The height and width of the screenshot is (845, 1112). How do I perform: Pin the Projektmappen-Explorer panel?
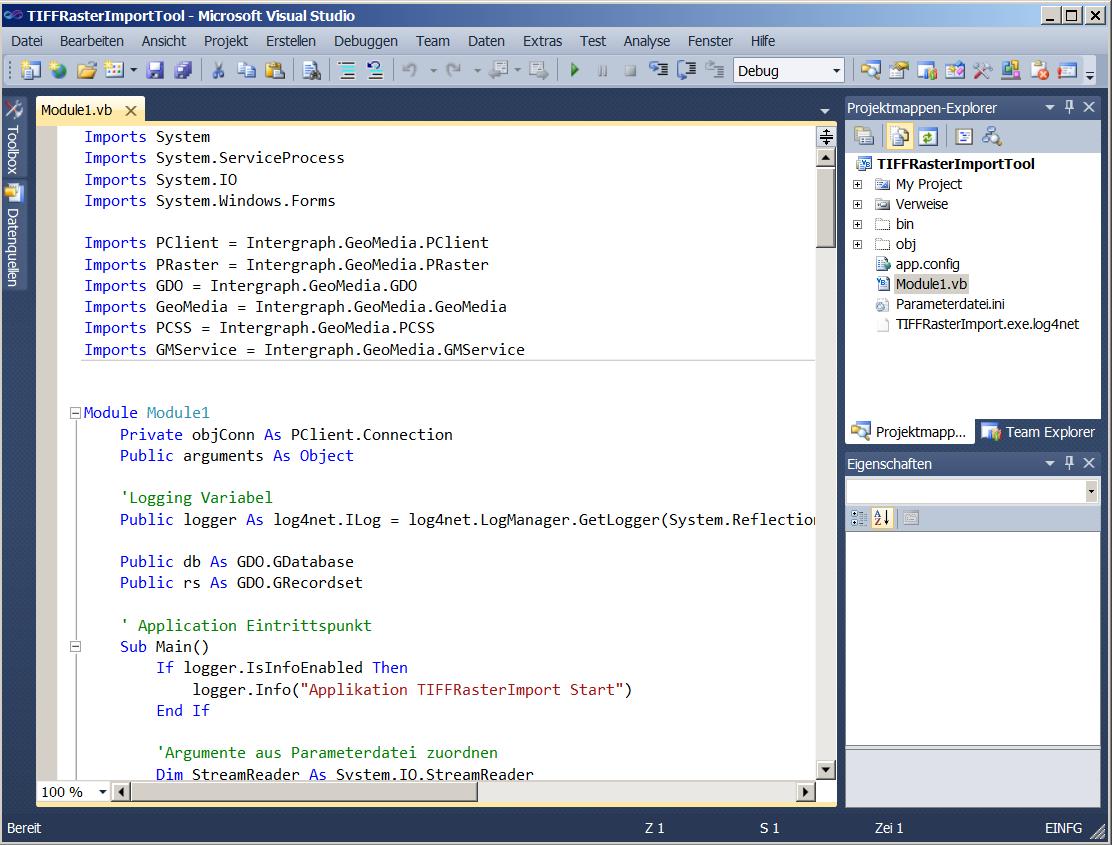pos(1069,107)
